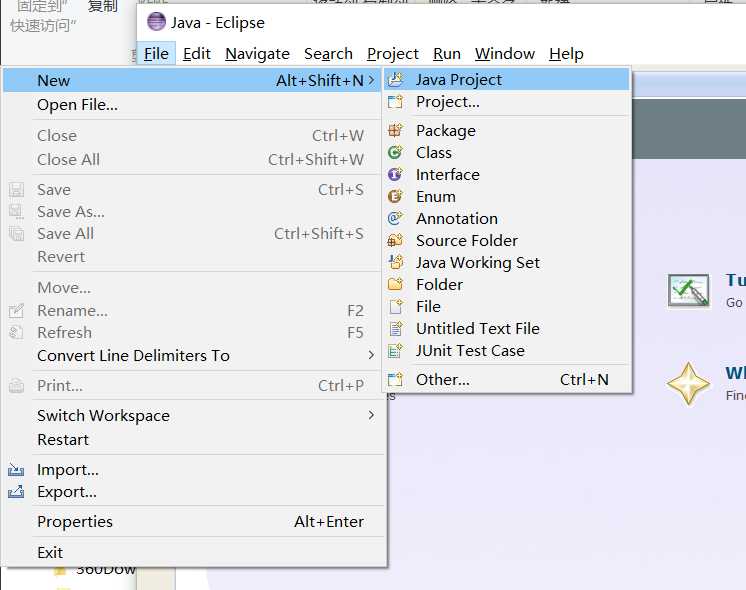The image size is (746, 590).
Task: Expand the New submenu arrow
Action: pos(372,80)
